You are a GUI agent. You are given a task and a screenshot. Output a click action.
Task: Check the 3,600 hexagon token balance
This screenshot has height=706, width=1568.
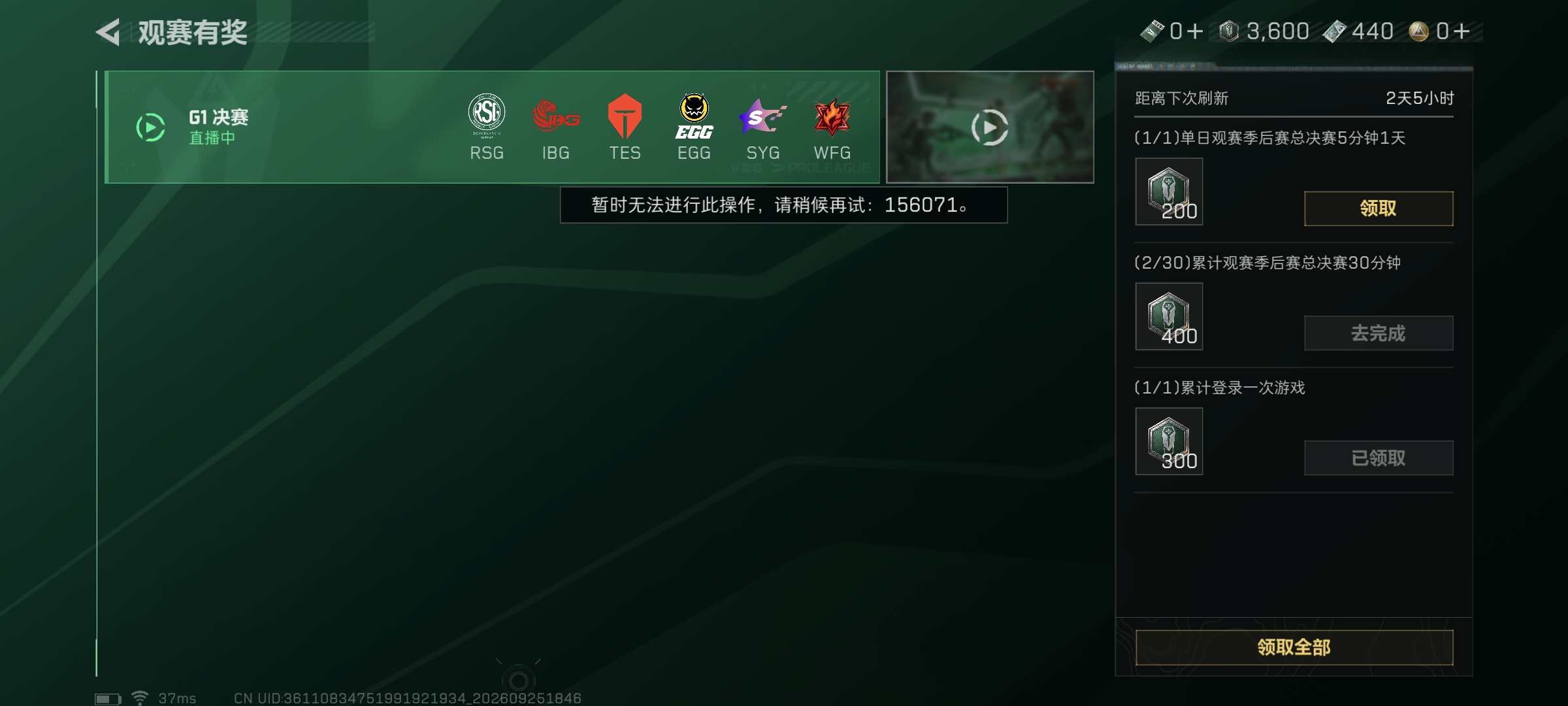click(x=1264, y=31)
